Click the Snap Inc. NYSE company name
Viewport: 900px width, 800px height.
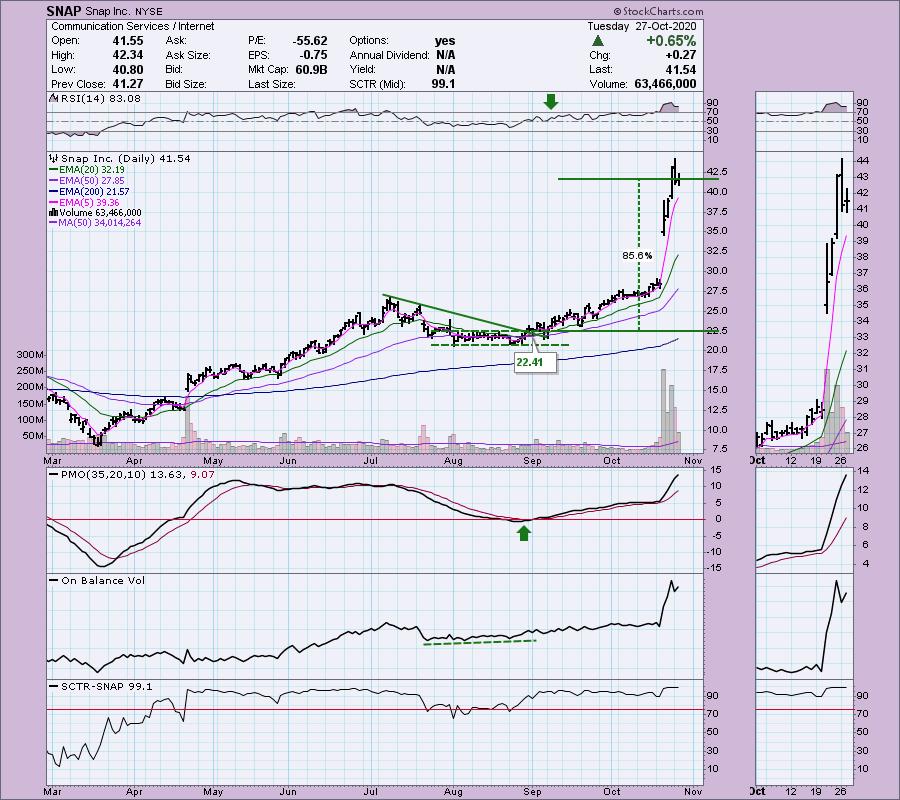[123, 11]
